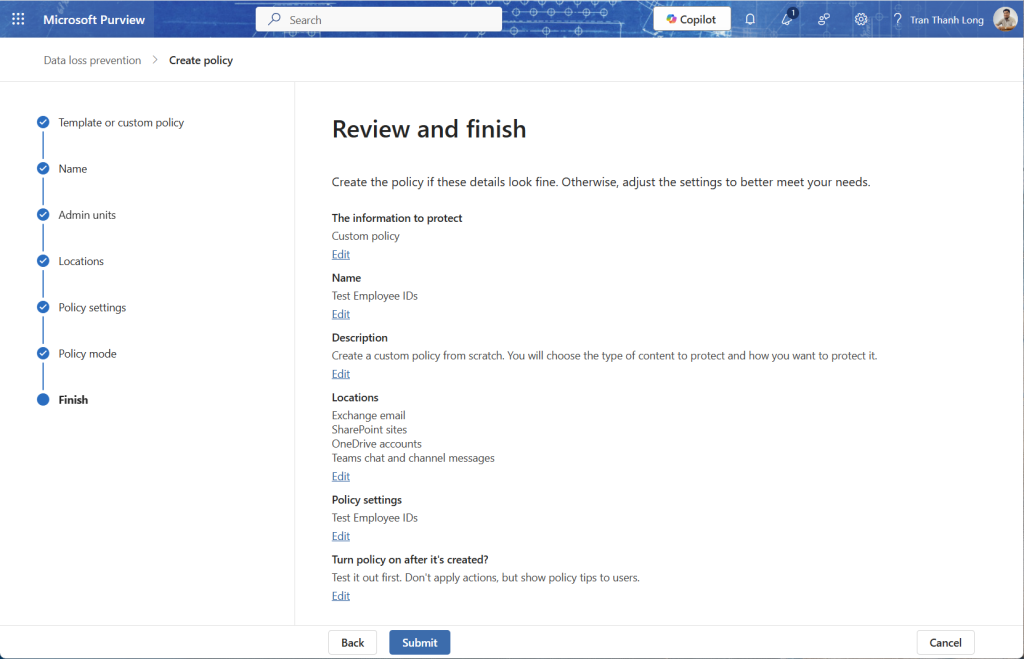Screen dimensions: 1024x659
Task: Click the Search box
Action: tap(379, 19)
